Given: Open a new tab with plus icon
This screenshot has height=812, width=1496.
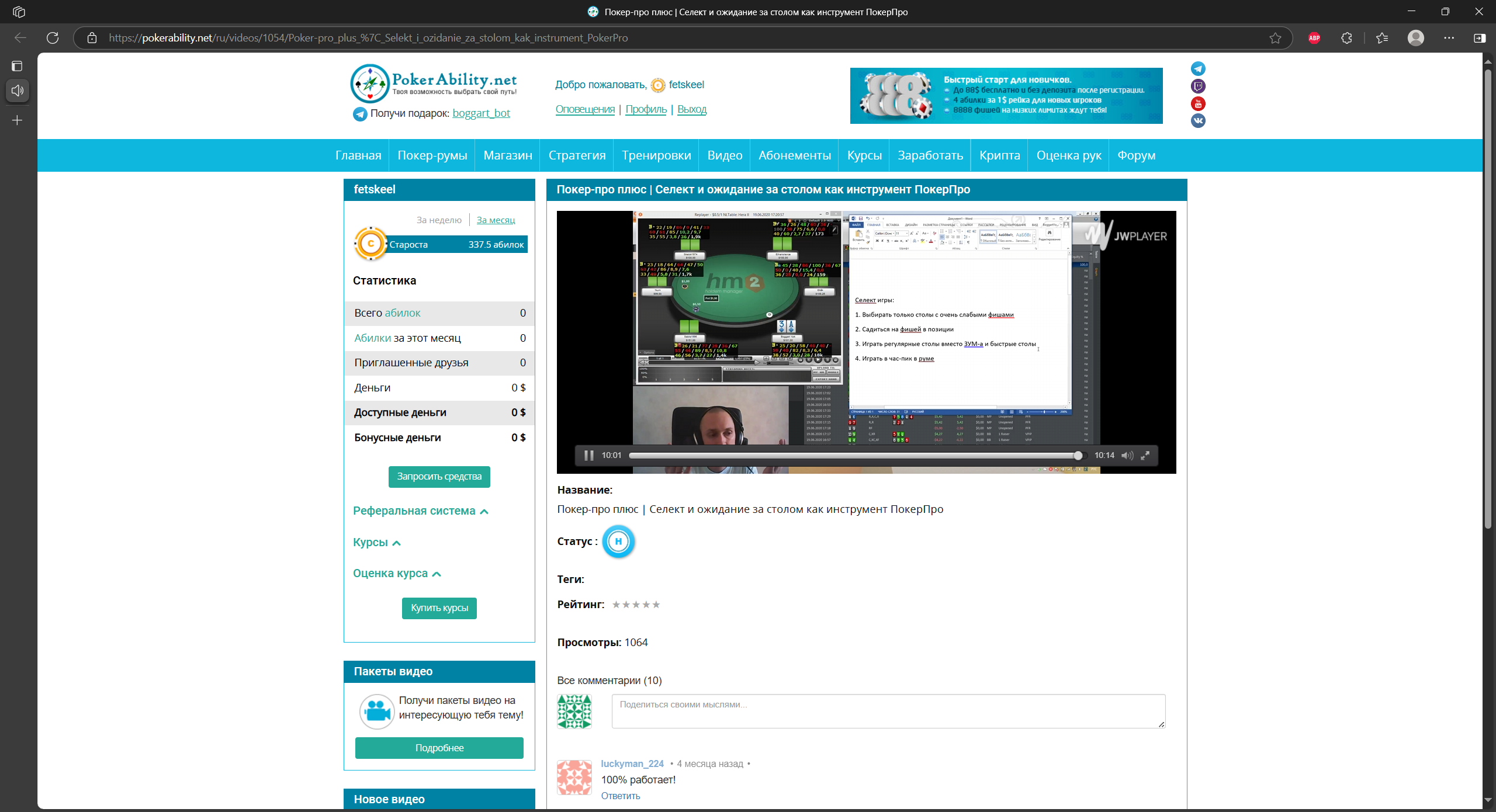Looking at the screenshot, I should 18,120.
